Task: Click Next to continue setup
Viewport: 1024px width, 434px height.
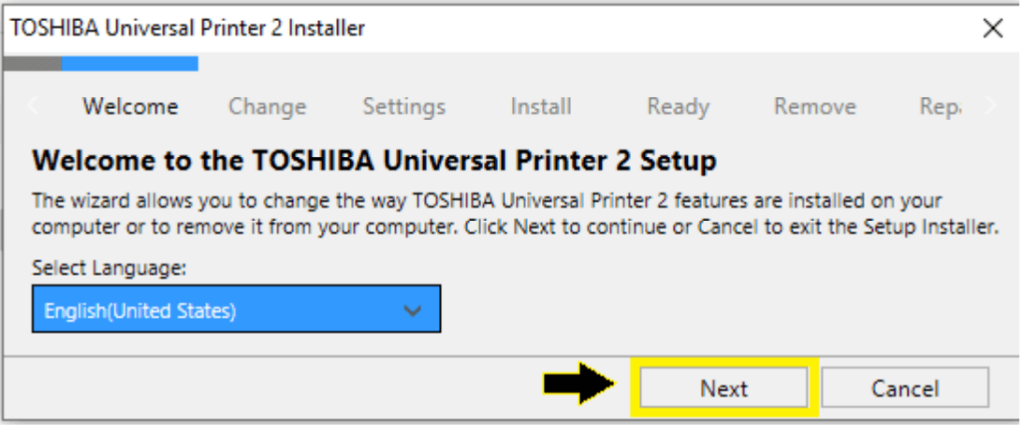Action: click(x=724, y=389)
